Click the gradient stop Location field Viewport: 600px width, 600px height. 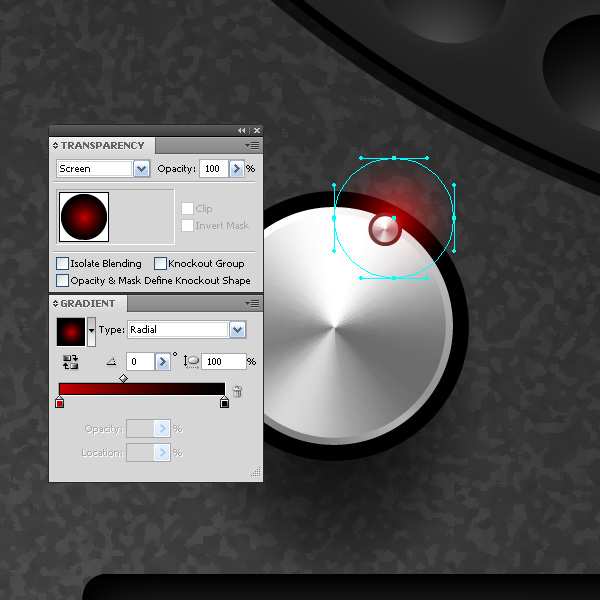tap(140, 453)
